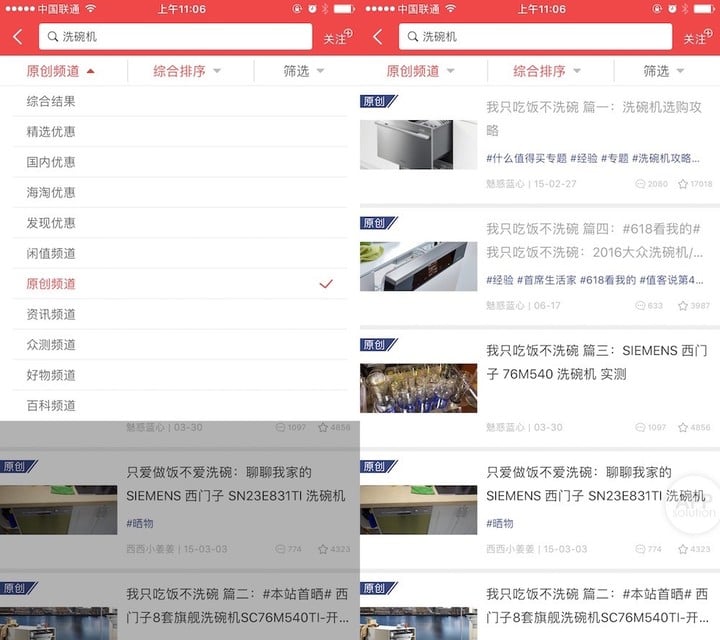Viewport: 720px width, 640px height.
Task: Tap 原创 badge on 篇一 article
Action: tap(378, 101)
